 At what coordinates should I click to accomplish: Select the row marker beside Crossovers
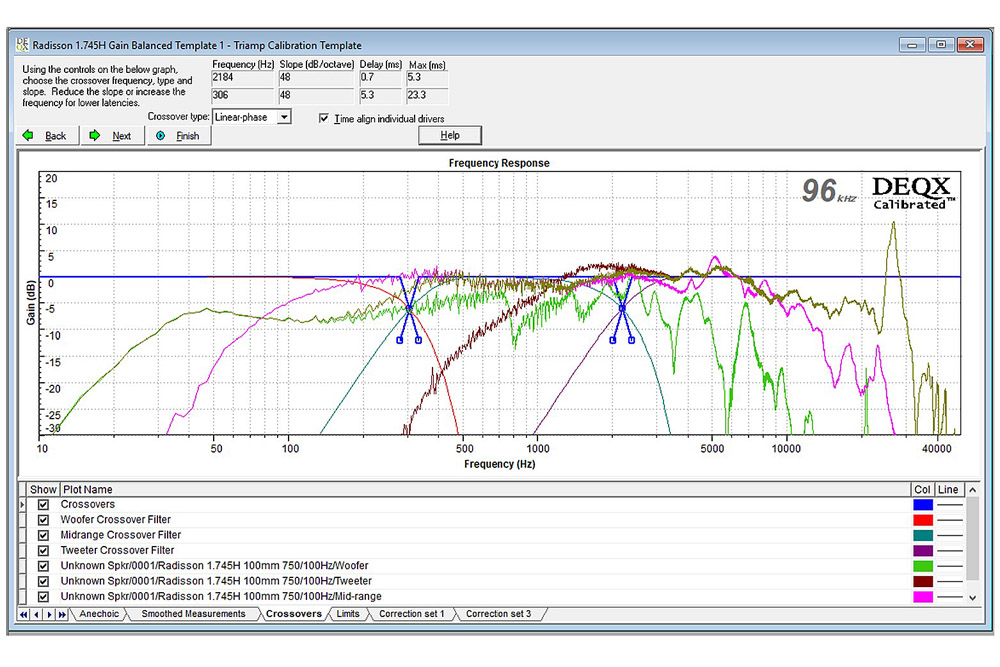point(22,504)
